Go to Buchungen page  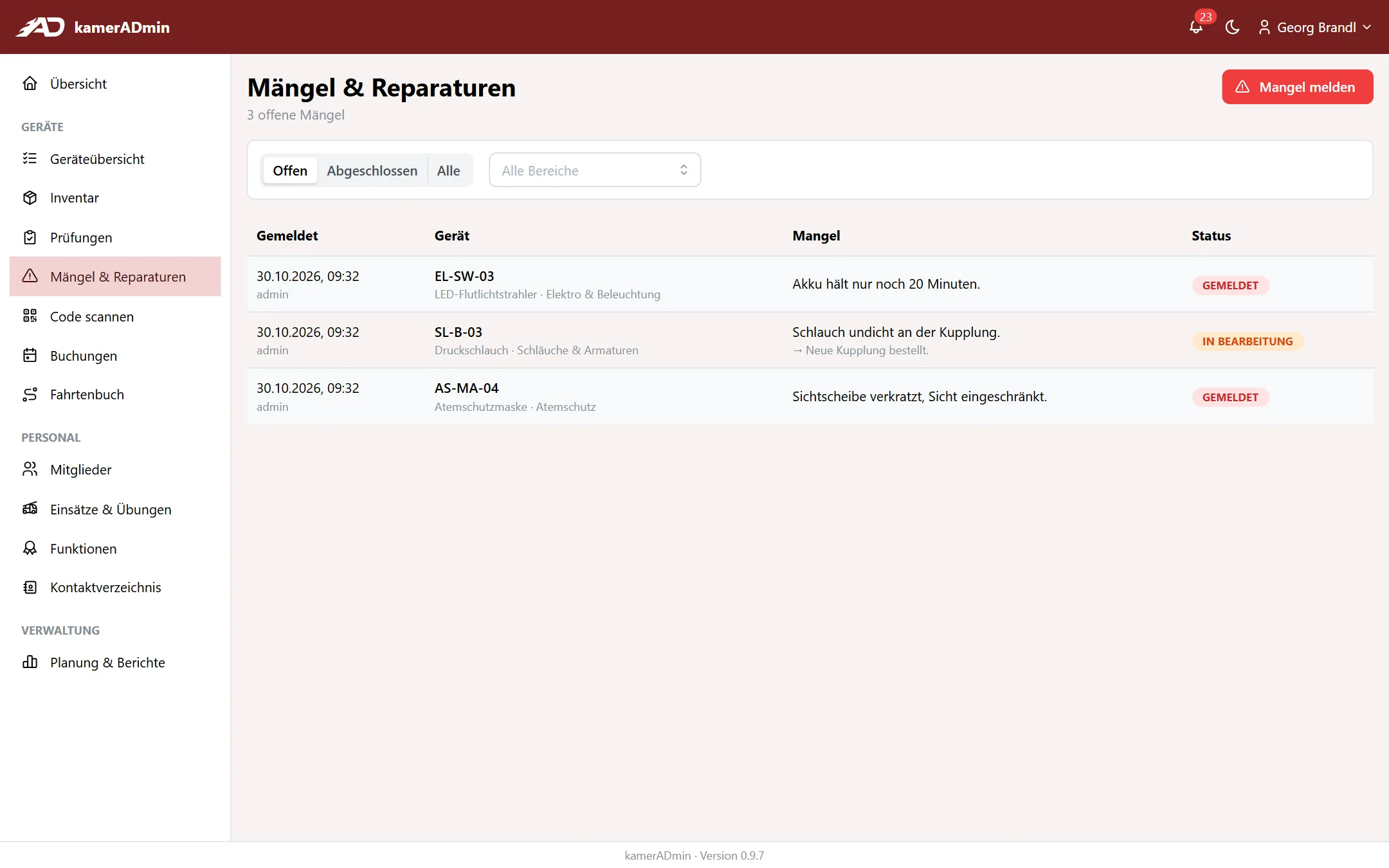(115, 356)
